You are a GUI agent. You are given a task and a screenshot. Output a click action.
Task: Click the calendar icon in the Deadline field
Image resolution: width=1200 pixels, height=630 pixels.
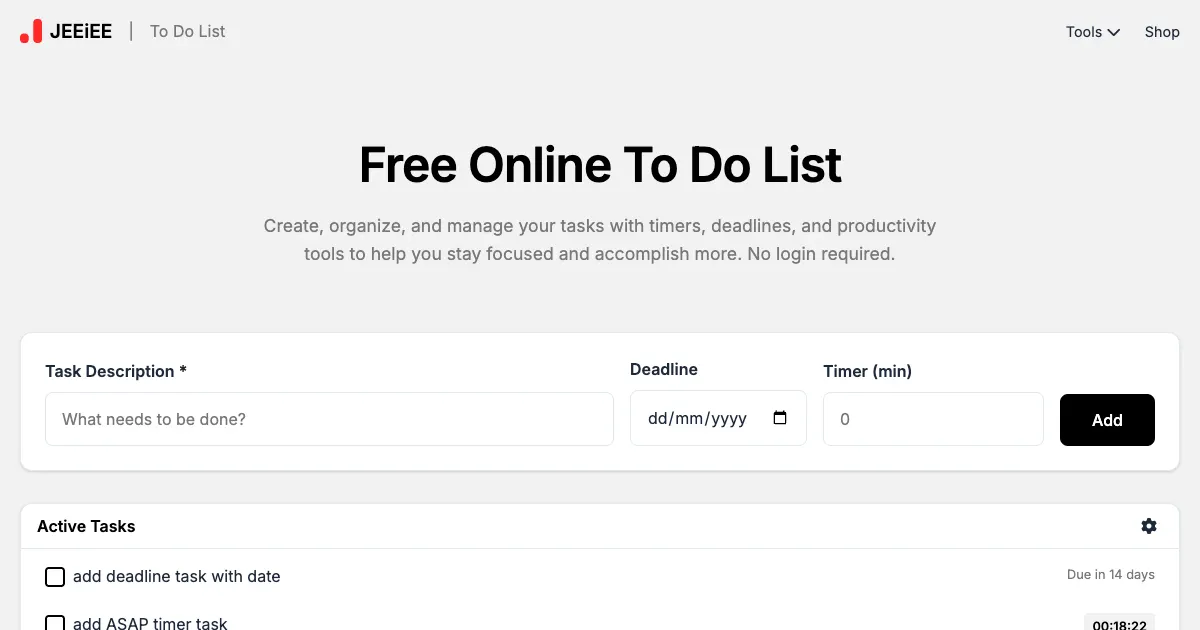(780, 418)
